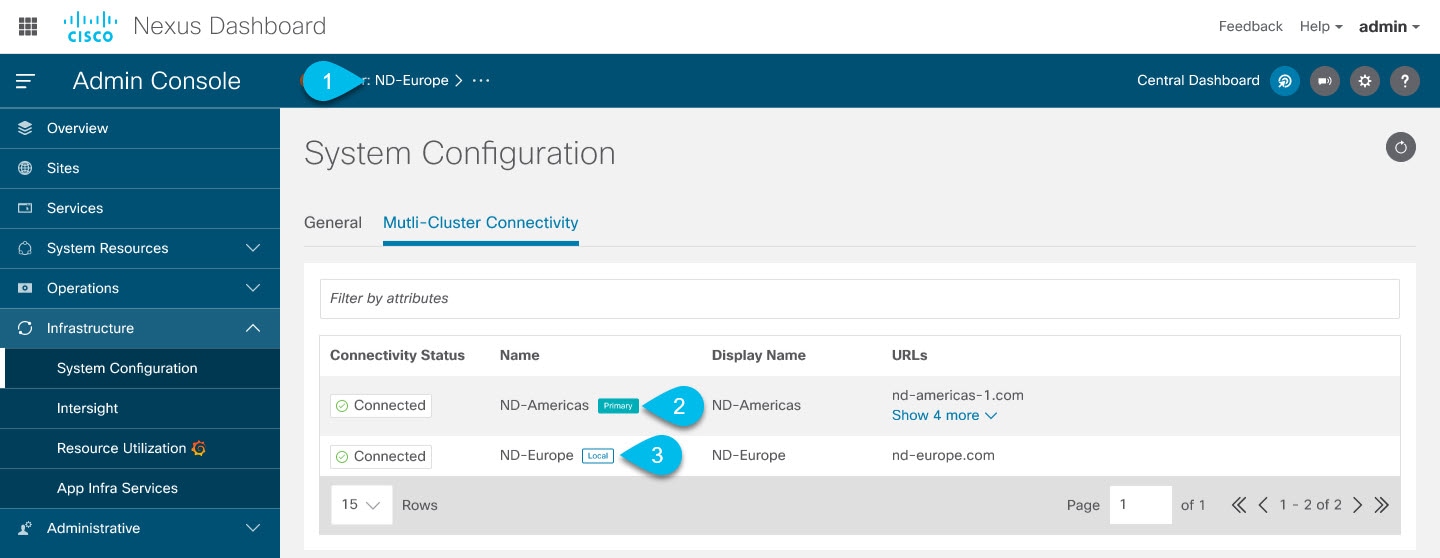
Task: Go to previous page of table
Action: (x=1263, y=505)
